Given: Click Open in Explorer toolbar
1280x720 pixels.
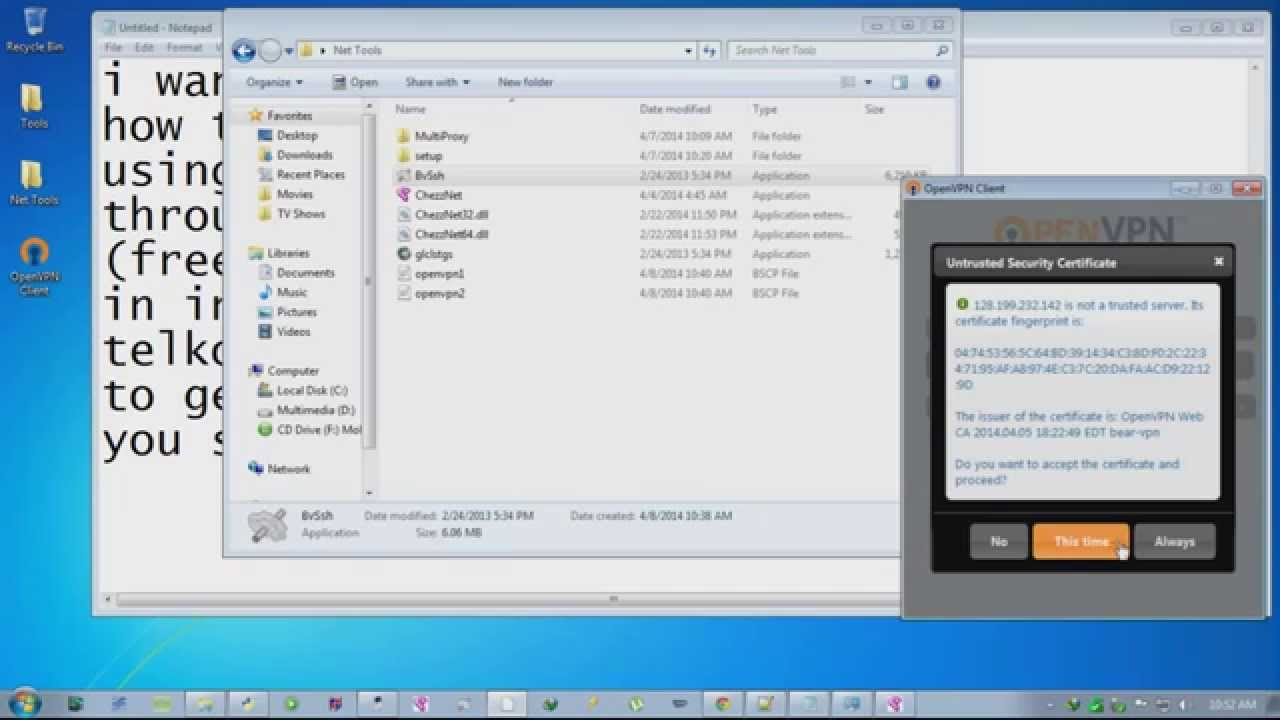Looking at the screenshot, I should [x=355, y=82].
